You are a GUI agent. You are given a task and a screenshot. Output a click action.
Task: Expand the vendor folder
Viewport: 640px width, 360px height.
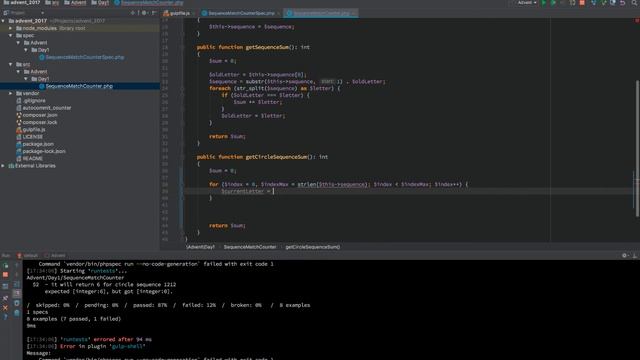11,93
